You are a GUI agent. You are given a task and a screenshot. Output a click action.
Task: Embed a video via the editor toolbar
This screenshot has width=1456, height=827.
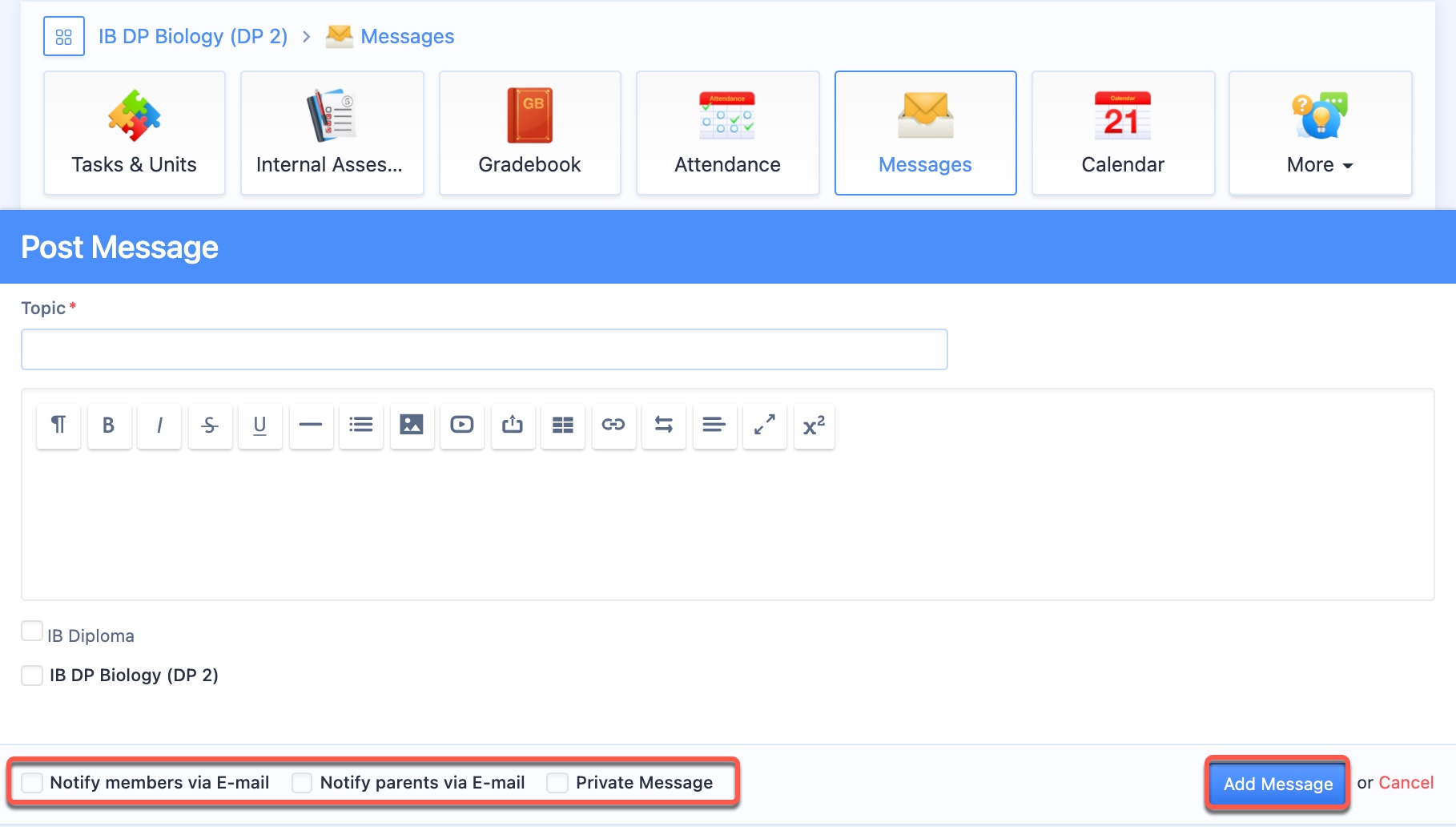pyautogui.click(x=462, y=426)
